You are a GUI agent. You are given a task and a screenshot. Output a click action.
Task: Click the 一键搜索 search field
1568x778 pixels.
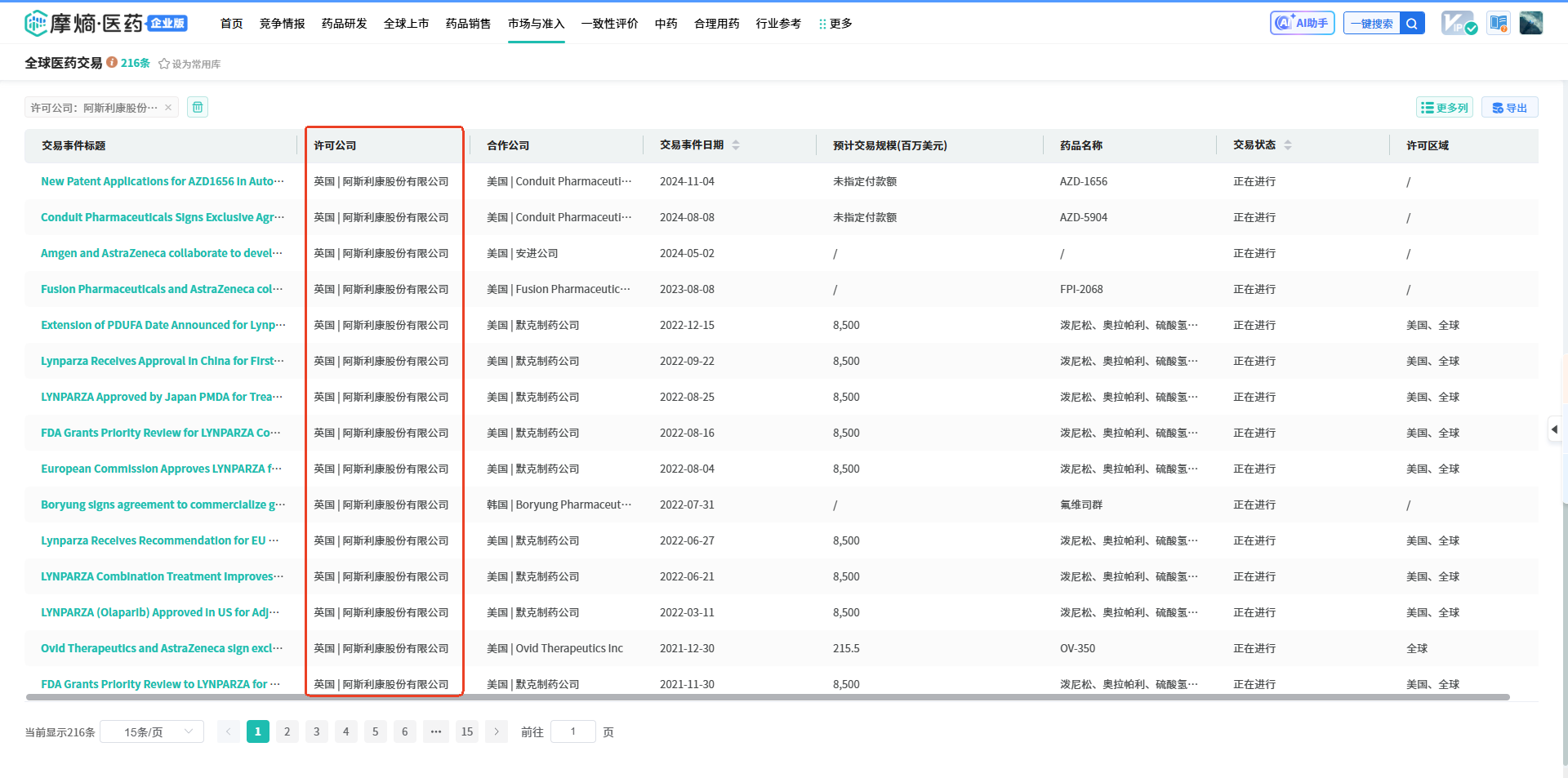(x=1372, y=23)
